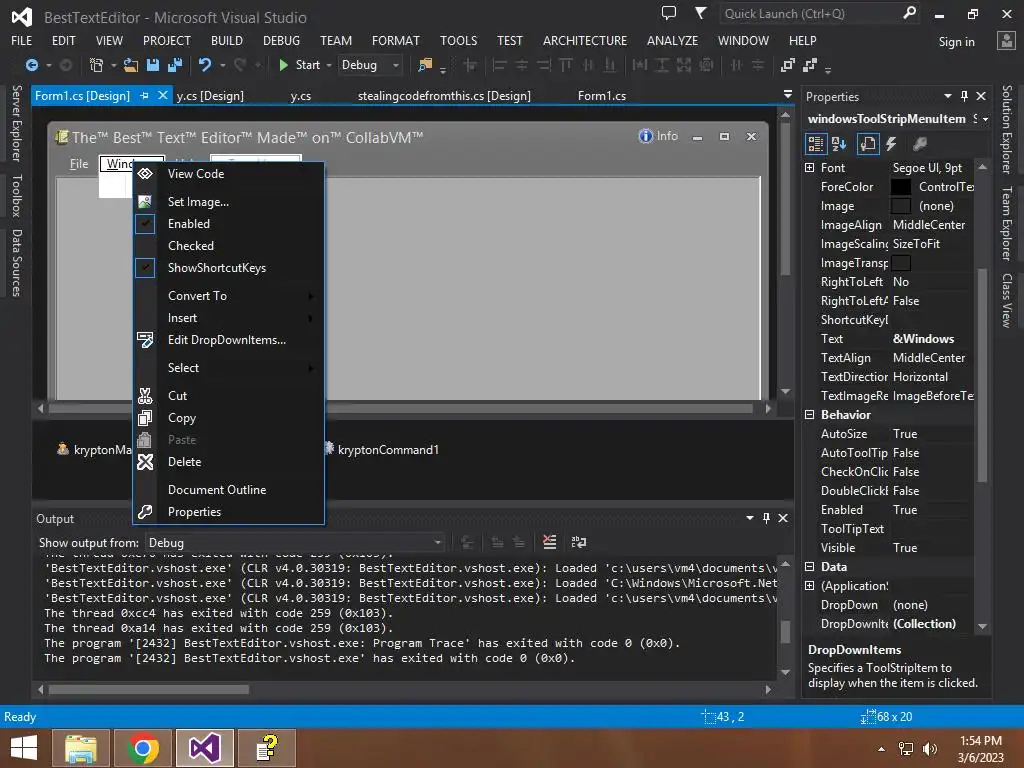The height and width of the screenshot is (768, 1024).
Task: Click the notifications filter flag icon
Action: tap(700, 13)
